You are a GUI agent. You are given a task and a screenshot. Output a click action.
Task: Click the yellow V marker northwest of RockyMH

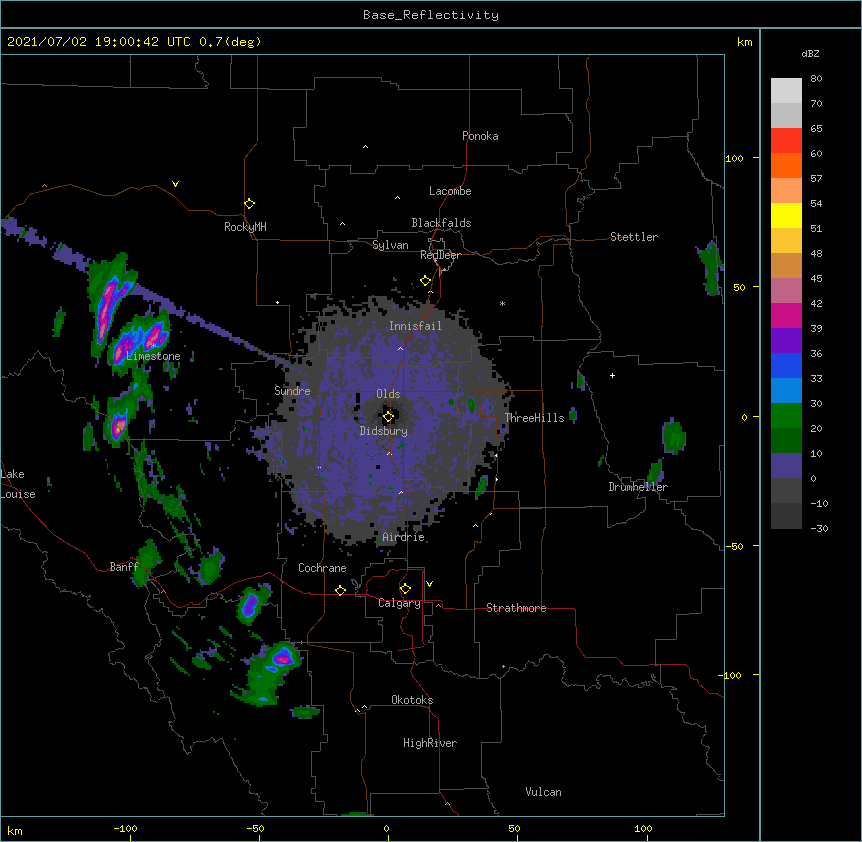(x=175, y=184)
